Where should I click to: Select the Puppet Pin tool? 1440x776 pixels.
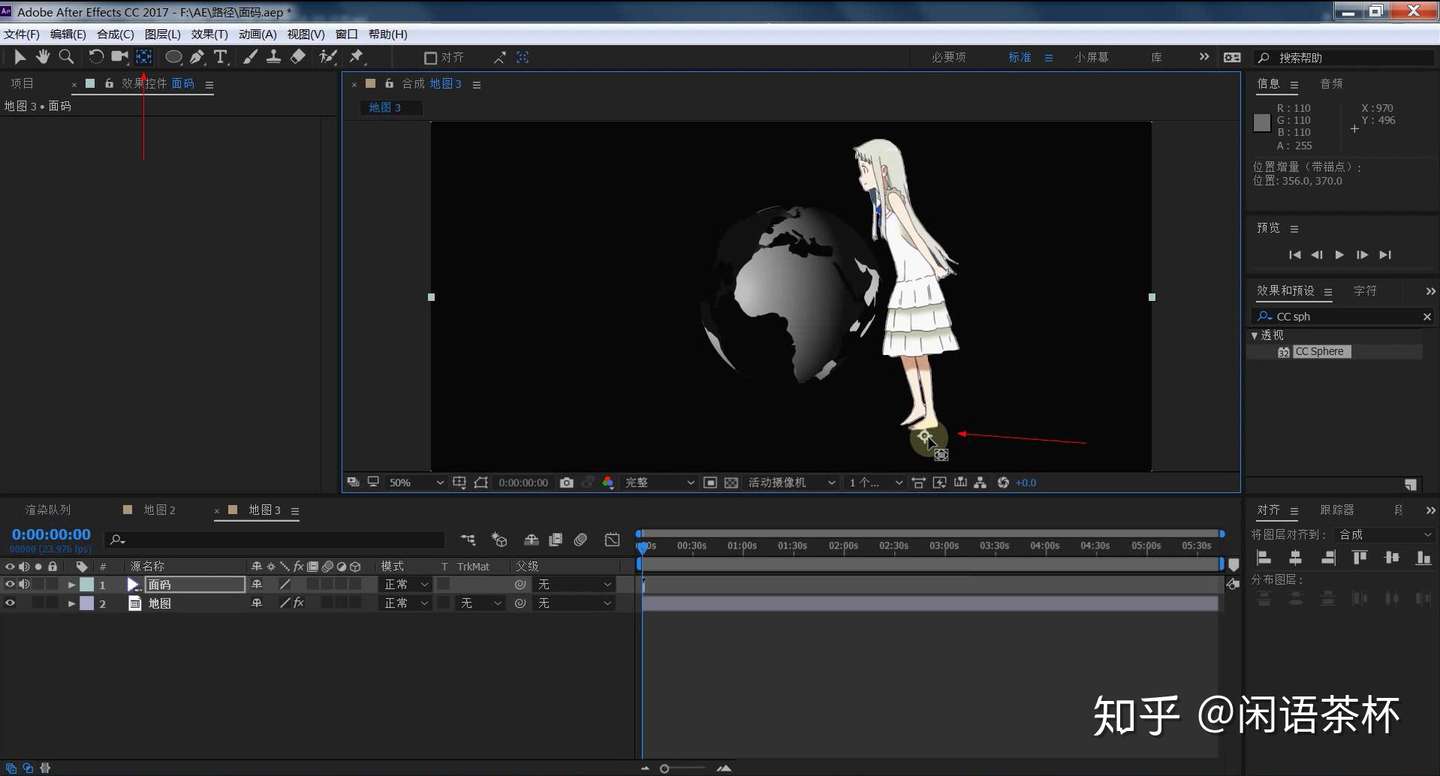pos(356,57)
